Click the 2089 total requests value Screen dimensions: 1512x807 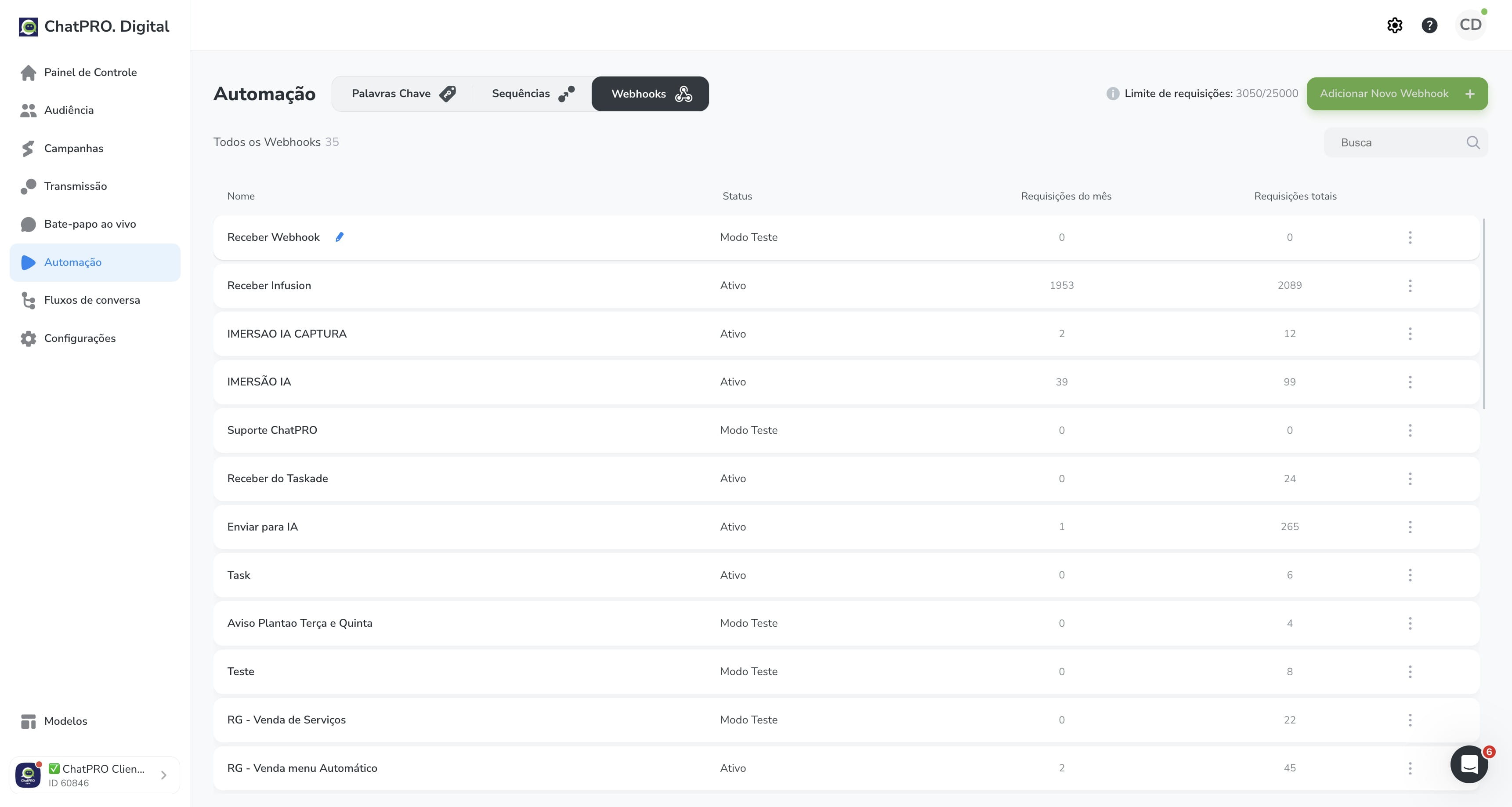tap(1290, 285)
